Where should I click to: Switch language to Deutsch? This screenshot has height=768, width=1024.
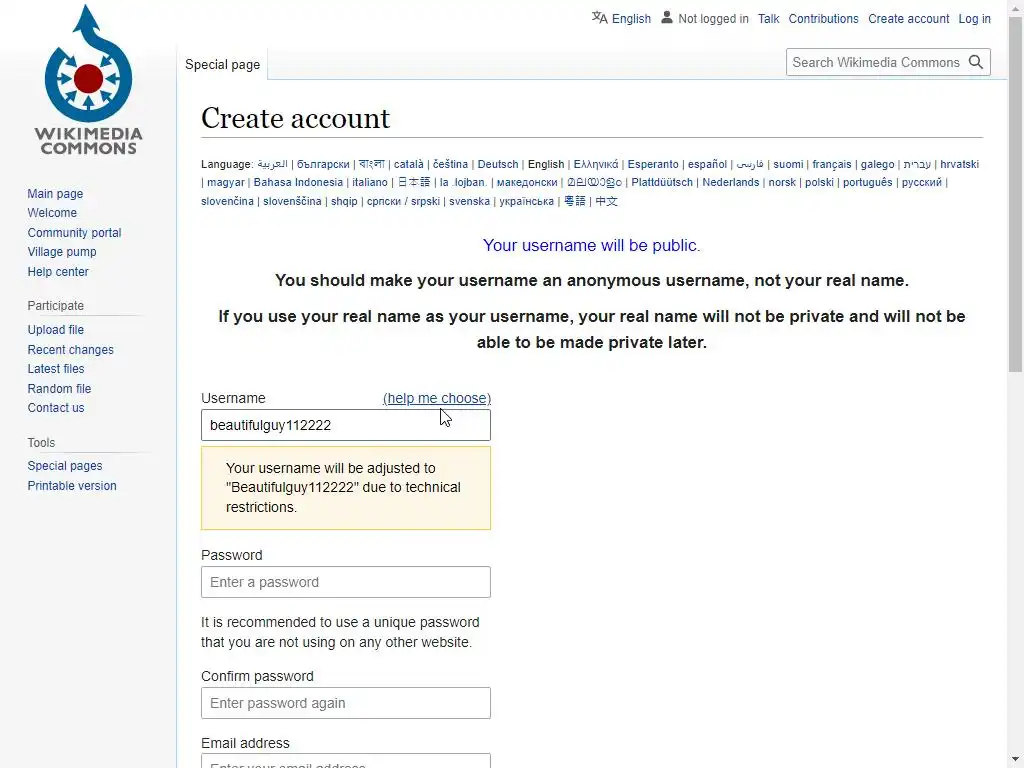point(498,165)
